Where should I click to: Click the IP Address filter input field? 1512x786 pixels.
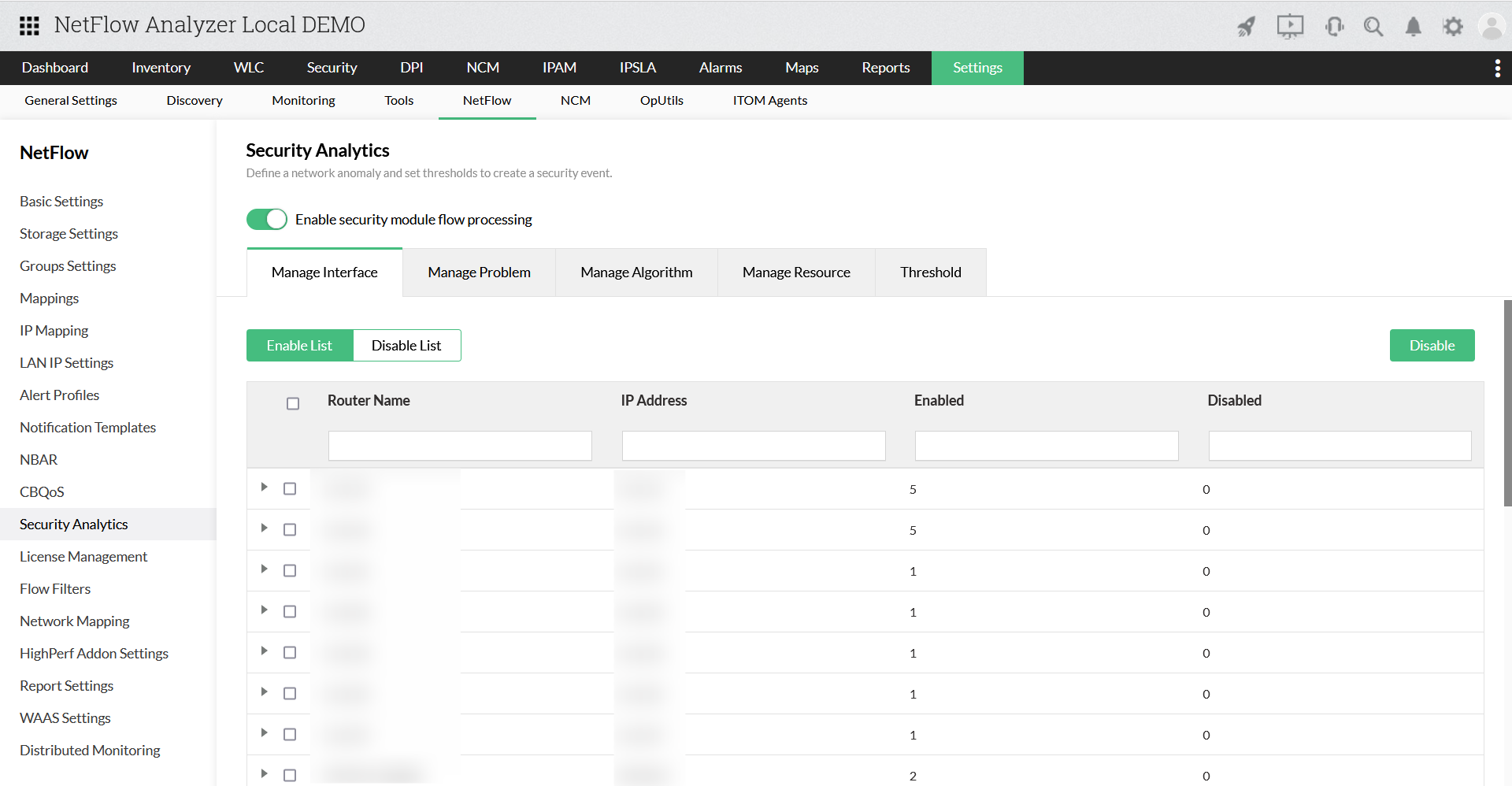(753, 445)
